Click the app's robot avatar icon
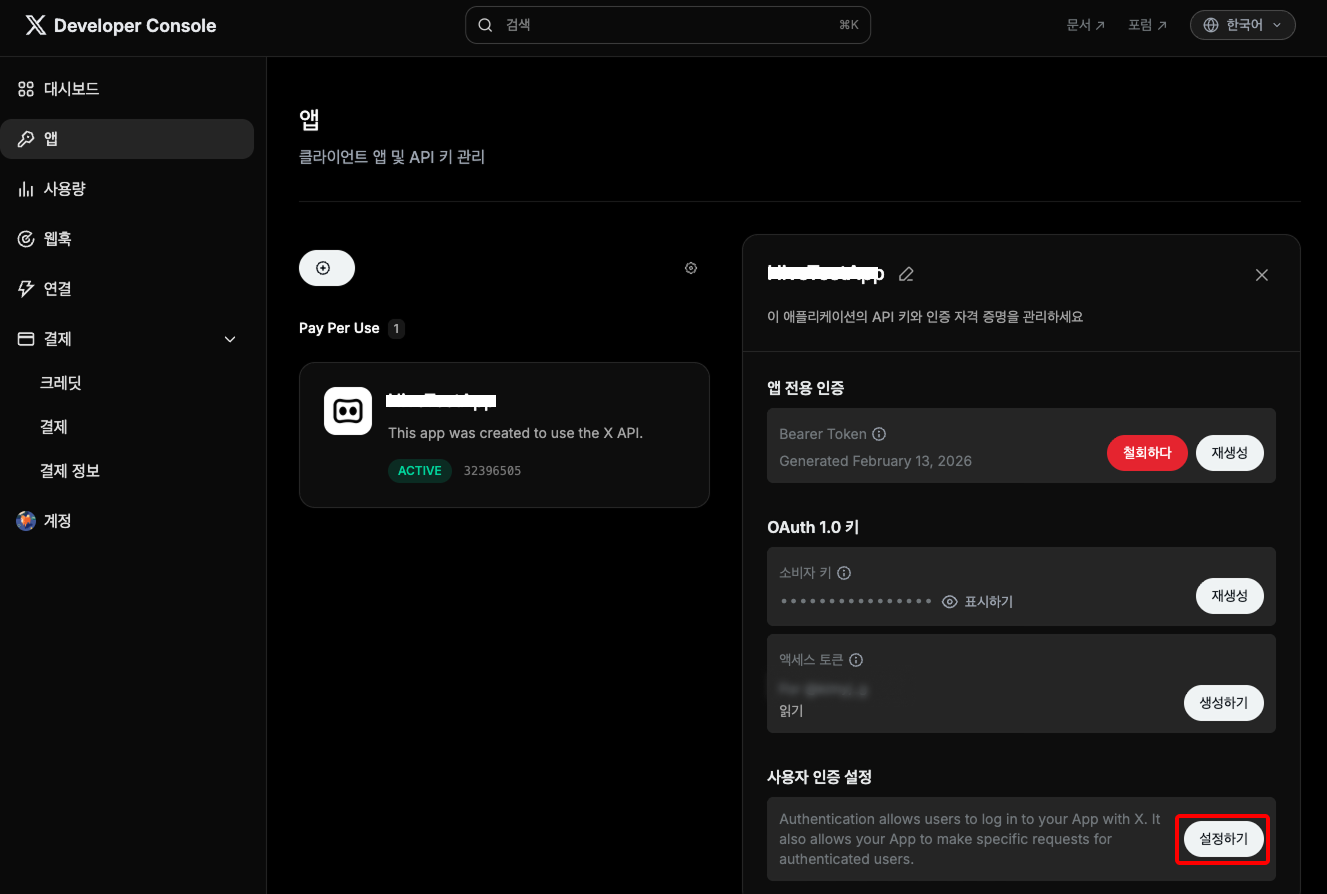Image resolution: width=1327 pixels, height=894 pixels. (348, 411)
